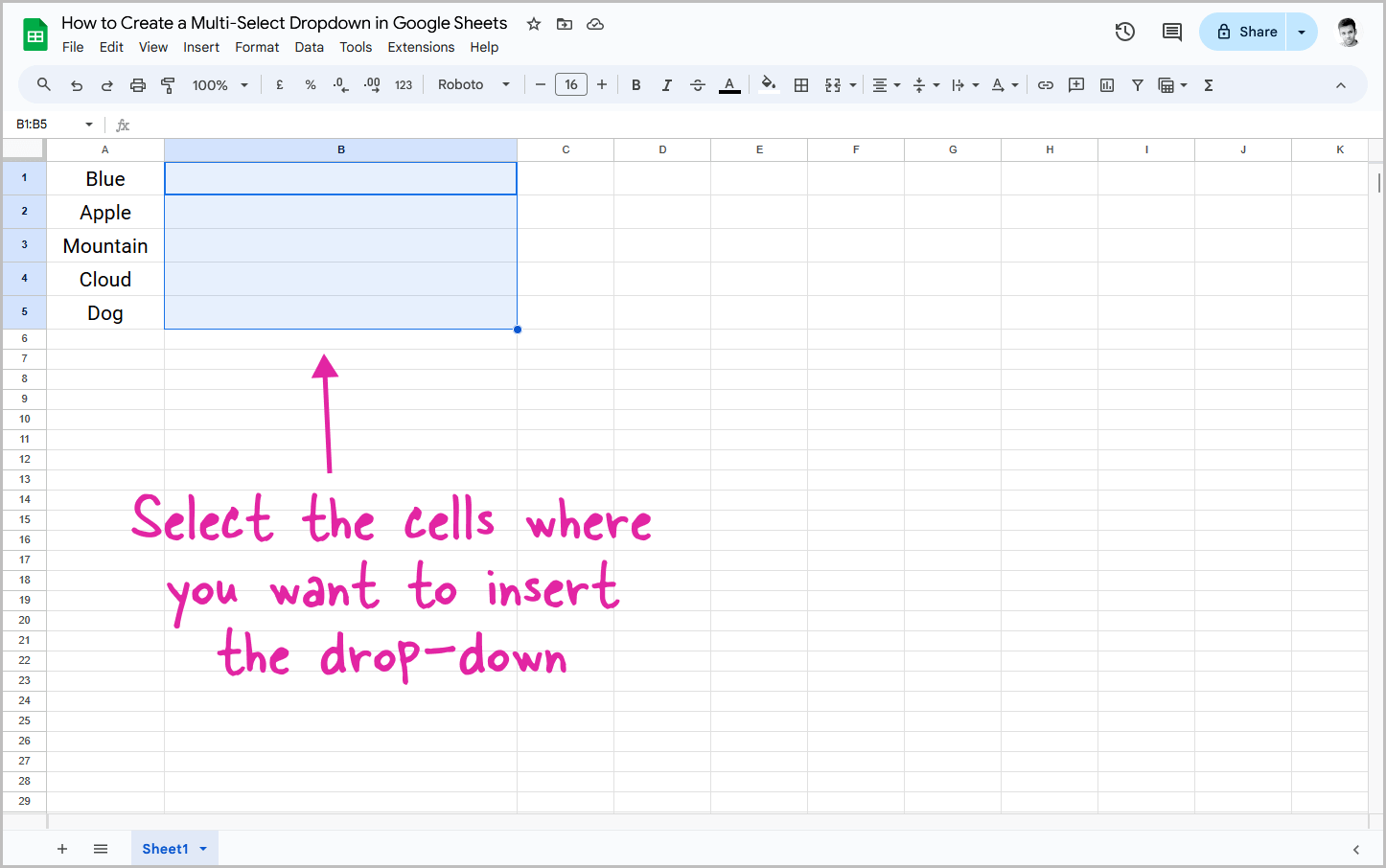Select the Paint format roller icon

point(168,85)
